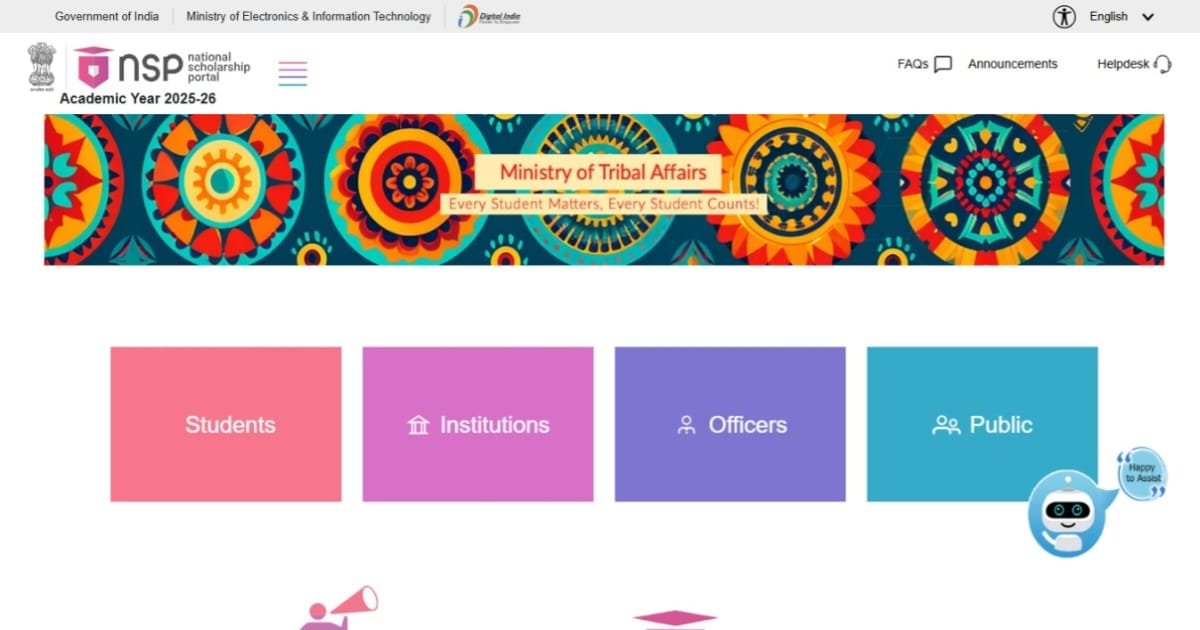Click the Public people icon
This screenshot has width=1200, height=630.
click(x=946, y=425)
